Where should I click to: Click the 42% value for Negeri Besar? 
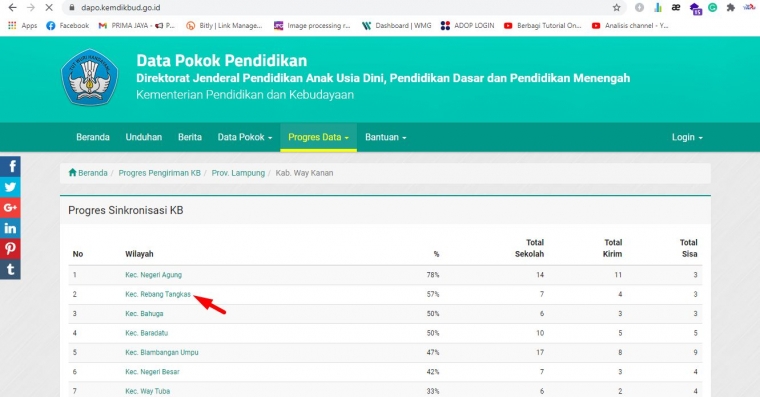point(433,372)
